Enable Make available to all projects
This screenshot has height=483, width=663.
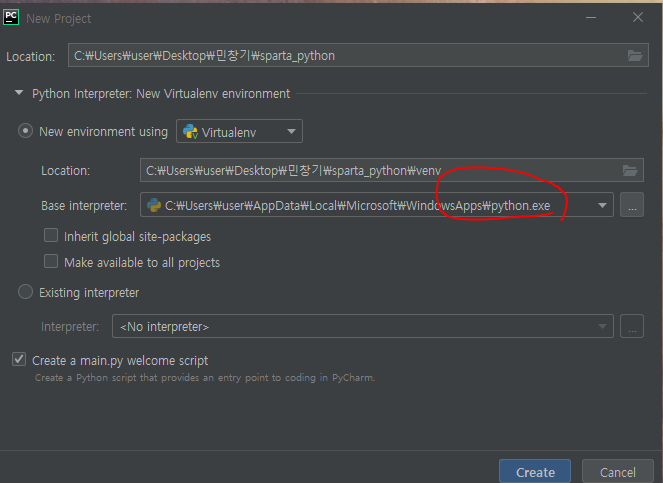[51, 261]
